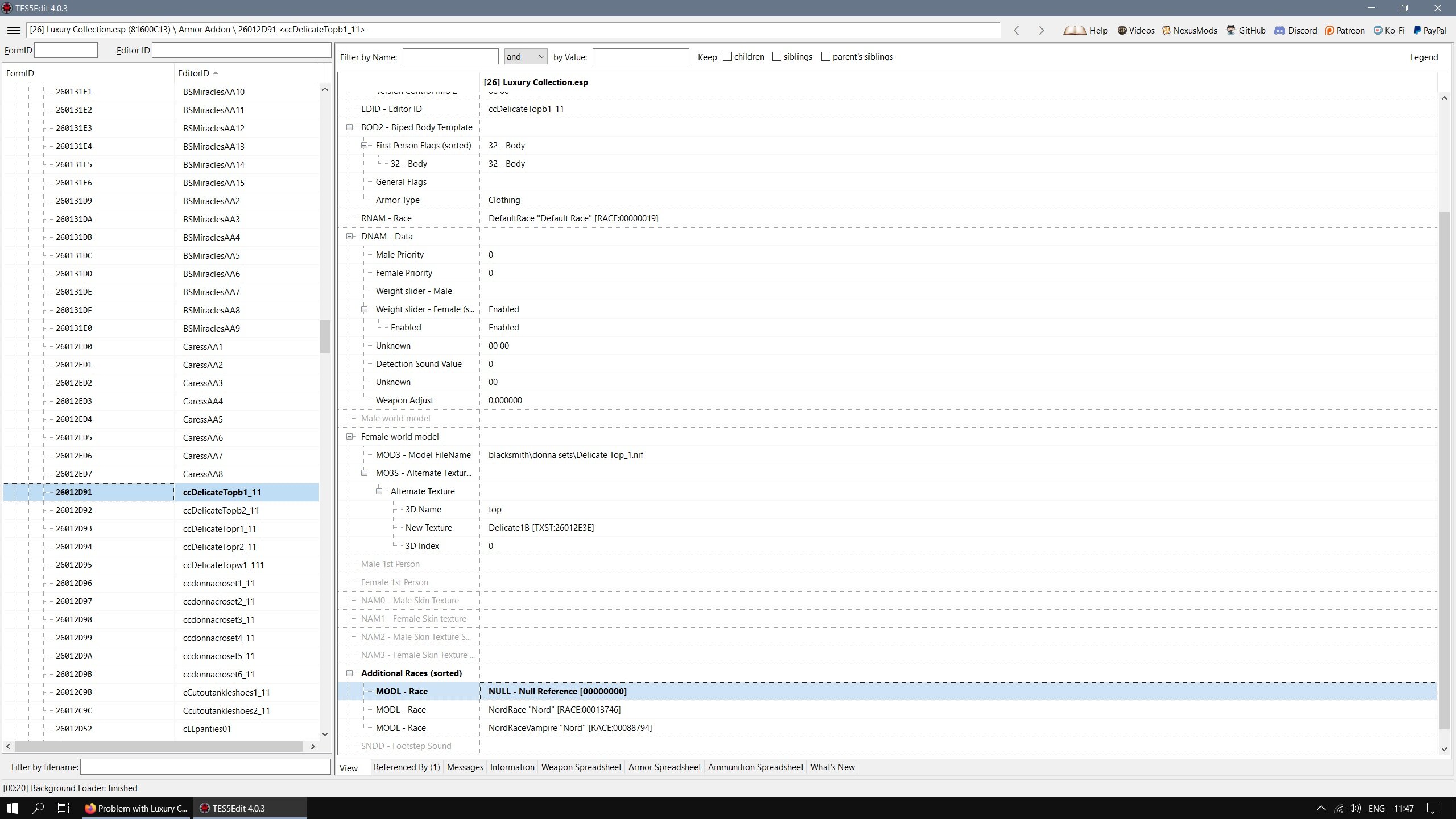Show hidden system tray icons

tap(1321, 808)
